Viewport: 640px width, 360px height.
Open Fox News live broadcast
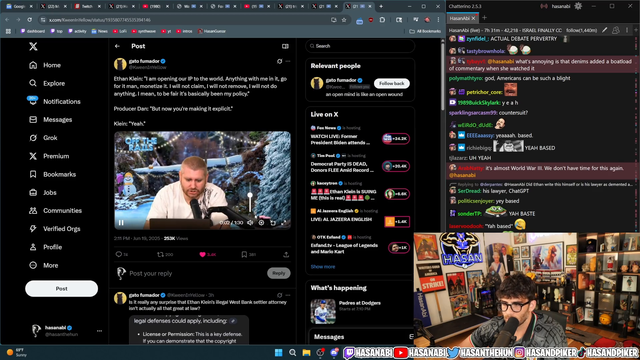359,136
